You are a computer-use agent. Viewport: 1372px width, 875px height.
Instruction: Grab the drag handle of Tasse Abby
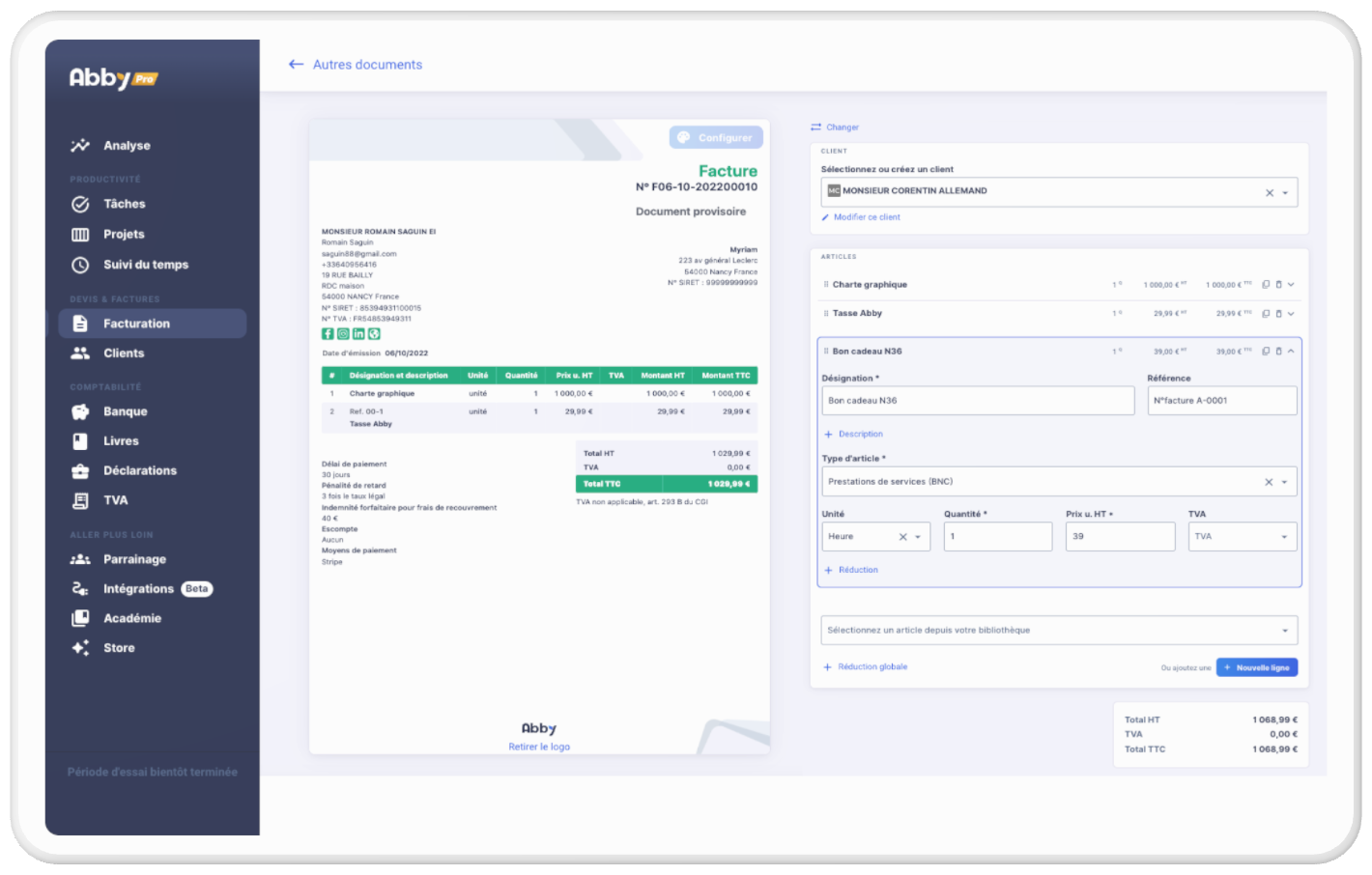(826, 314)
